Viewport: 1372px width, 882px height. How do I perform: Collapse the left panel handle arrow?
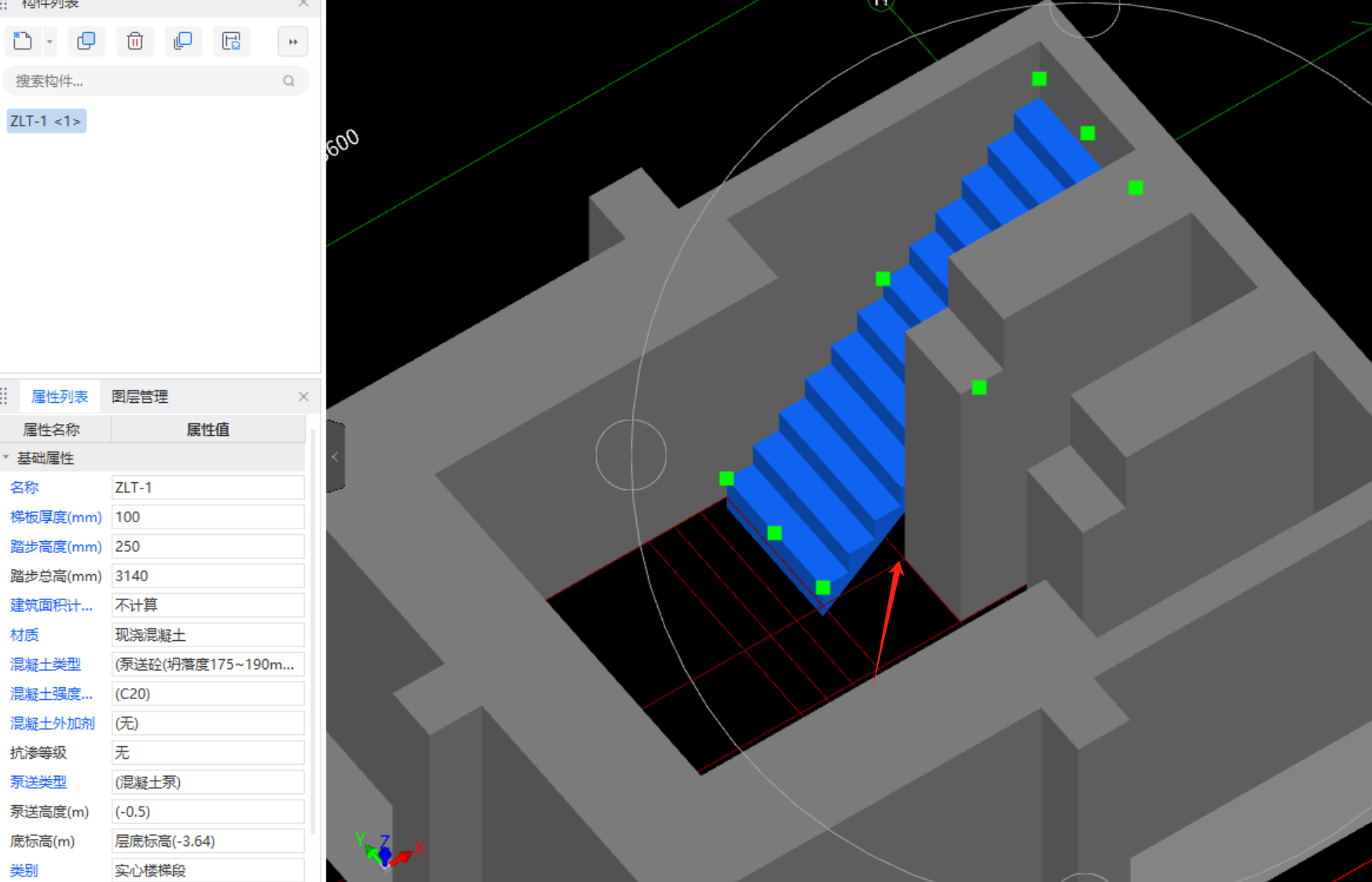335,456
